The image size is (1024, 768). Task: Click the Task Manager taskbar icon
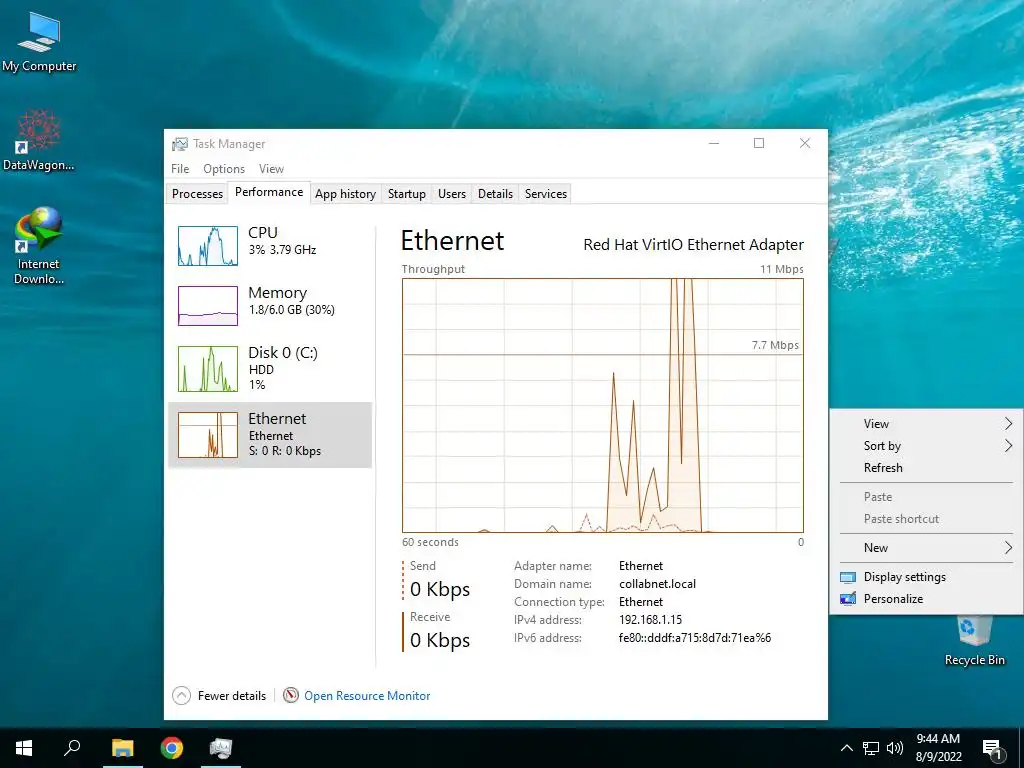click(x=221, y=748)
